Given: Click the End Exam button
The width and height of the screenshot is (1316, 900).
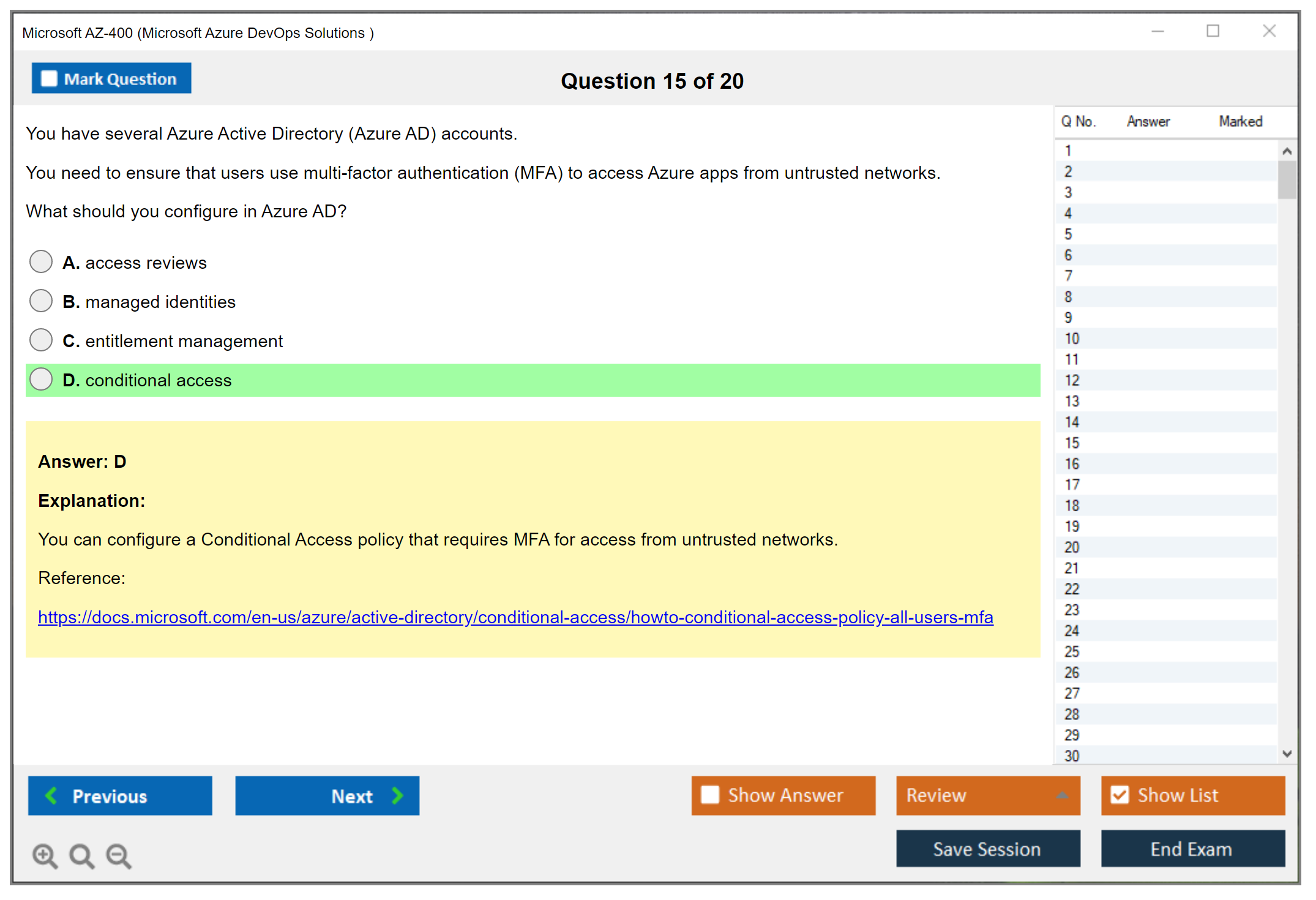Looking at the screenshot, I should pyautogui.click(x=1192, y=849).
